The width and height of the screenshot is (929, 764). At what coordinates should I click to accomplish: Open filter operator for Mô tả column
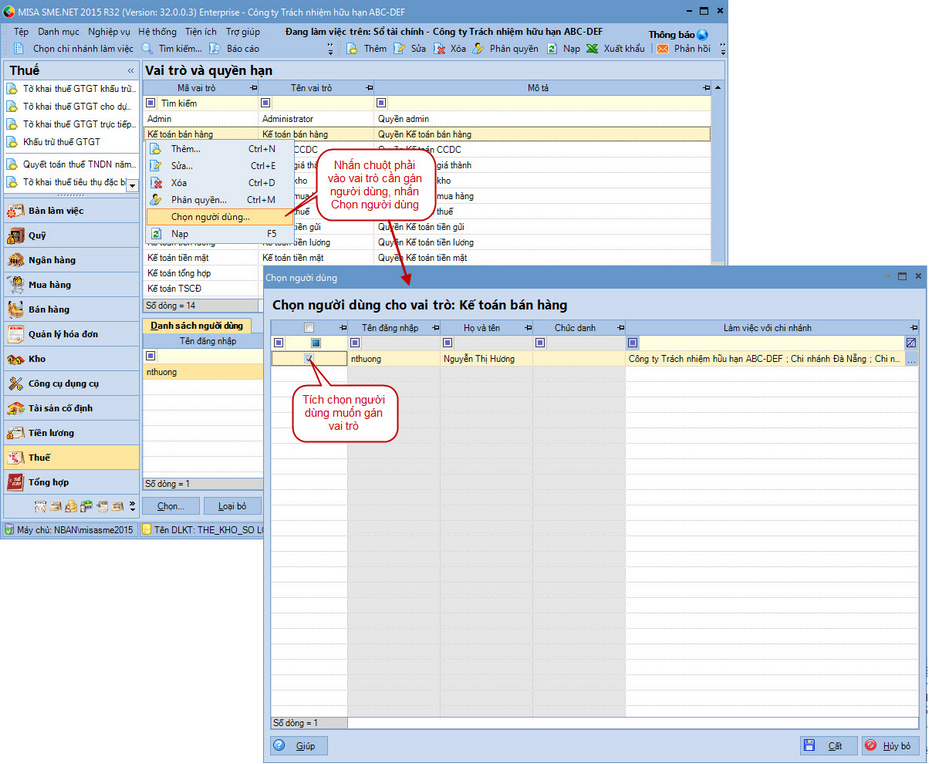381,103
